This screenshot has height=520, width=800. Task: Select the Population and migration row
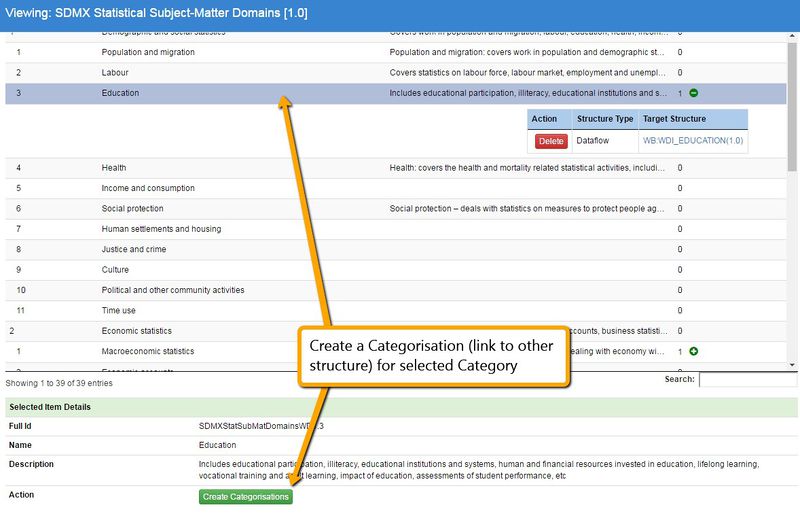pyautogui.click(x=150, y=52)
